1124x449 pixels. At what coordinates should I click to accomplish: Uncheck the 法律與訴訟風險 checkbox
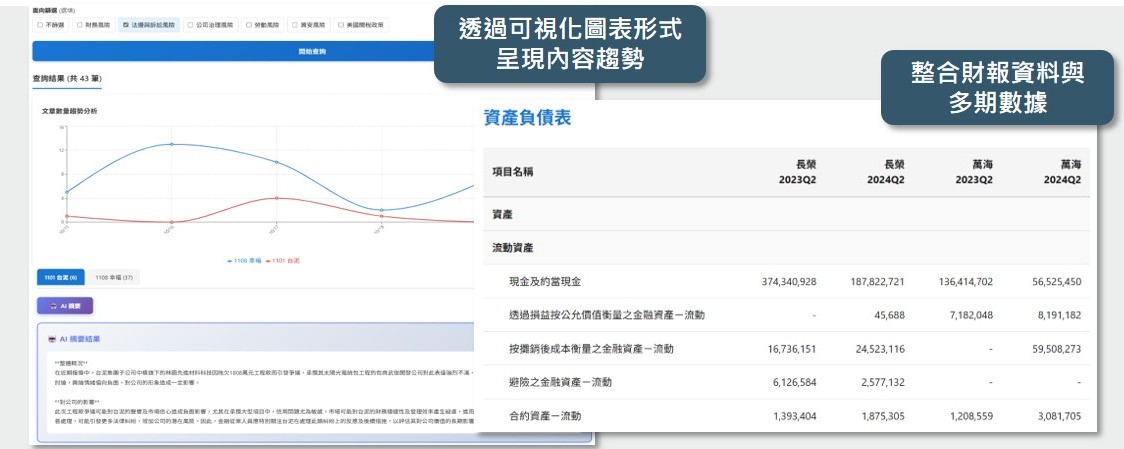coord(125,24)
